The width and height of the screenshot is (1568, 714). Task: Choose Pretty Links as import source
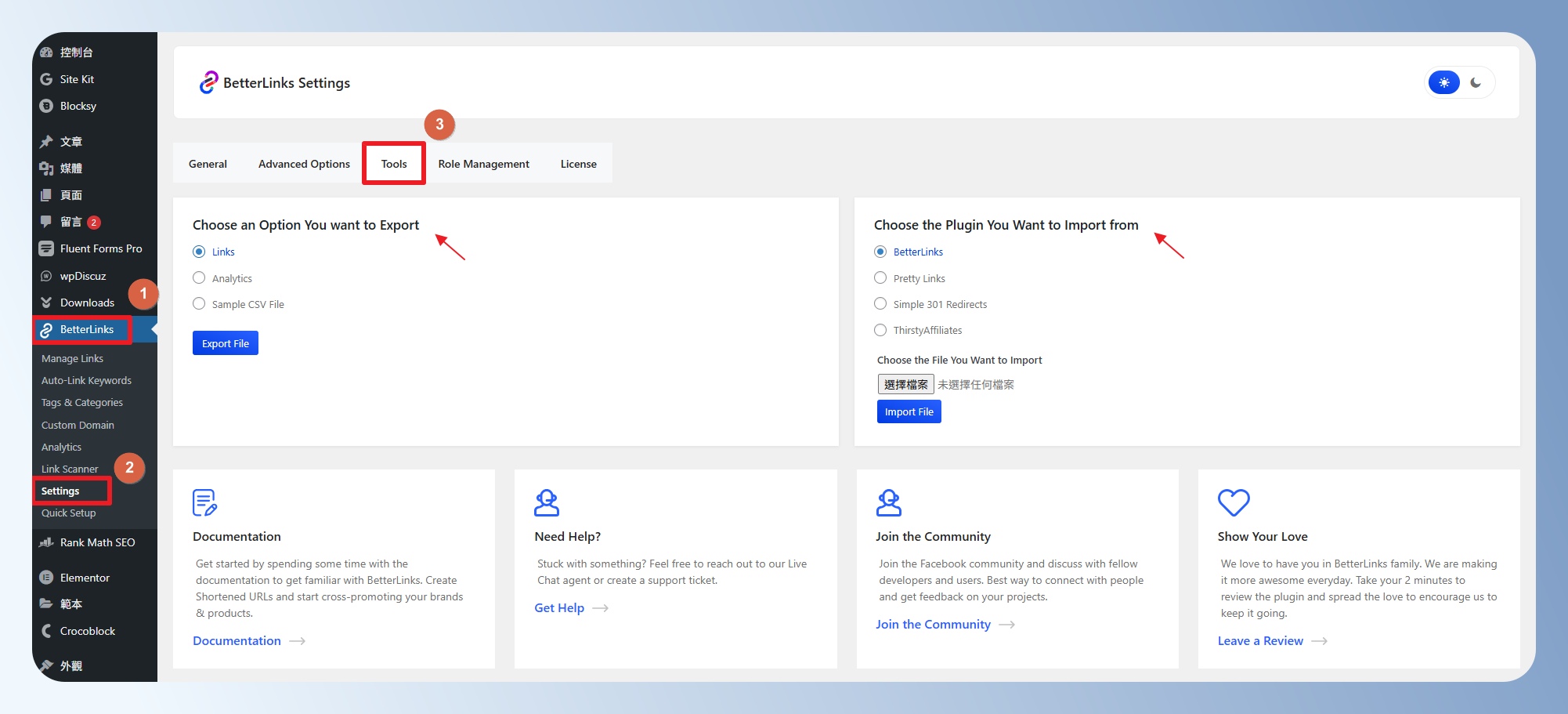(880, 278)
